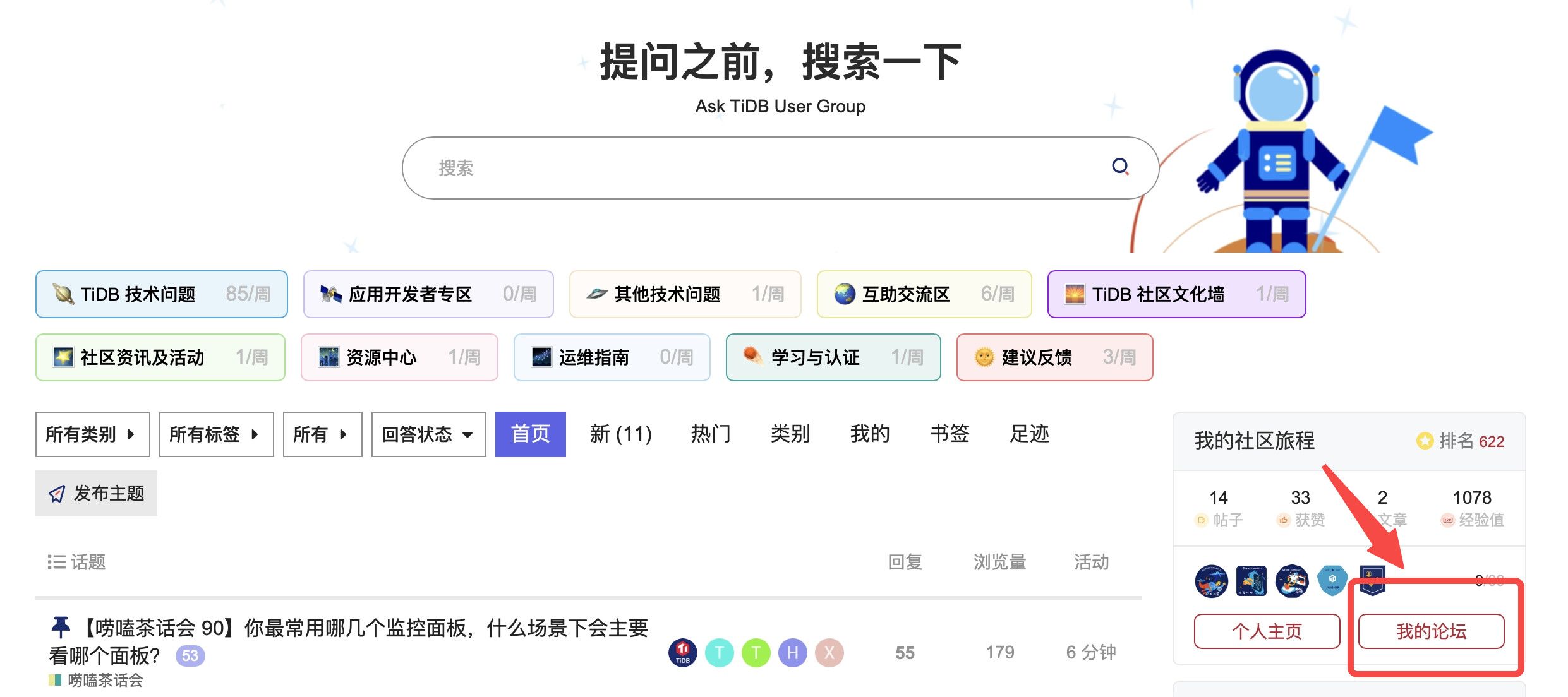Open the 回答状态 answer-status dropdown
The height and width of the screenshot is (697, 1568).
coord(428,434)
